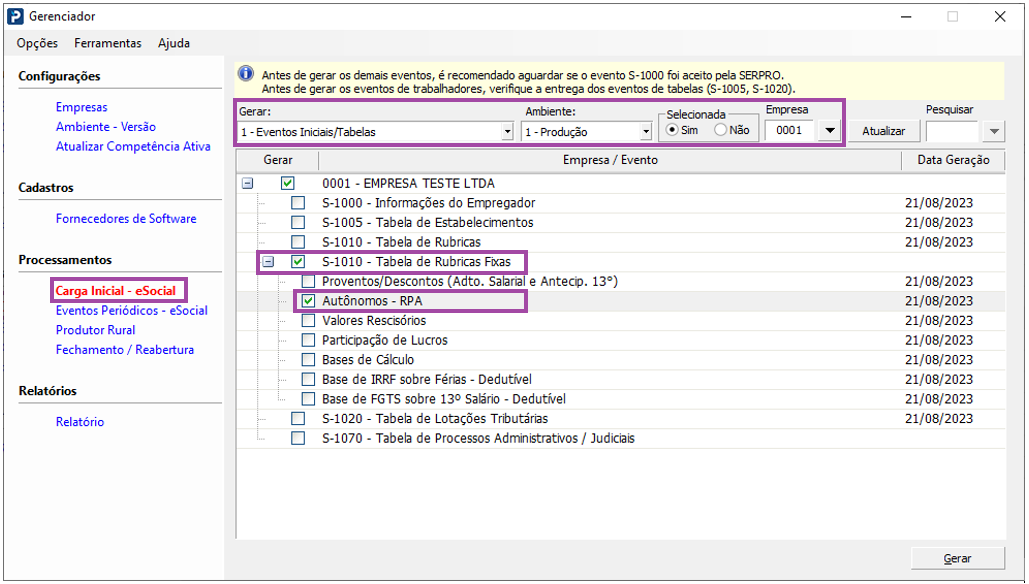Check the Valores Rescisórios checkbox

308,321
